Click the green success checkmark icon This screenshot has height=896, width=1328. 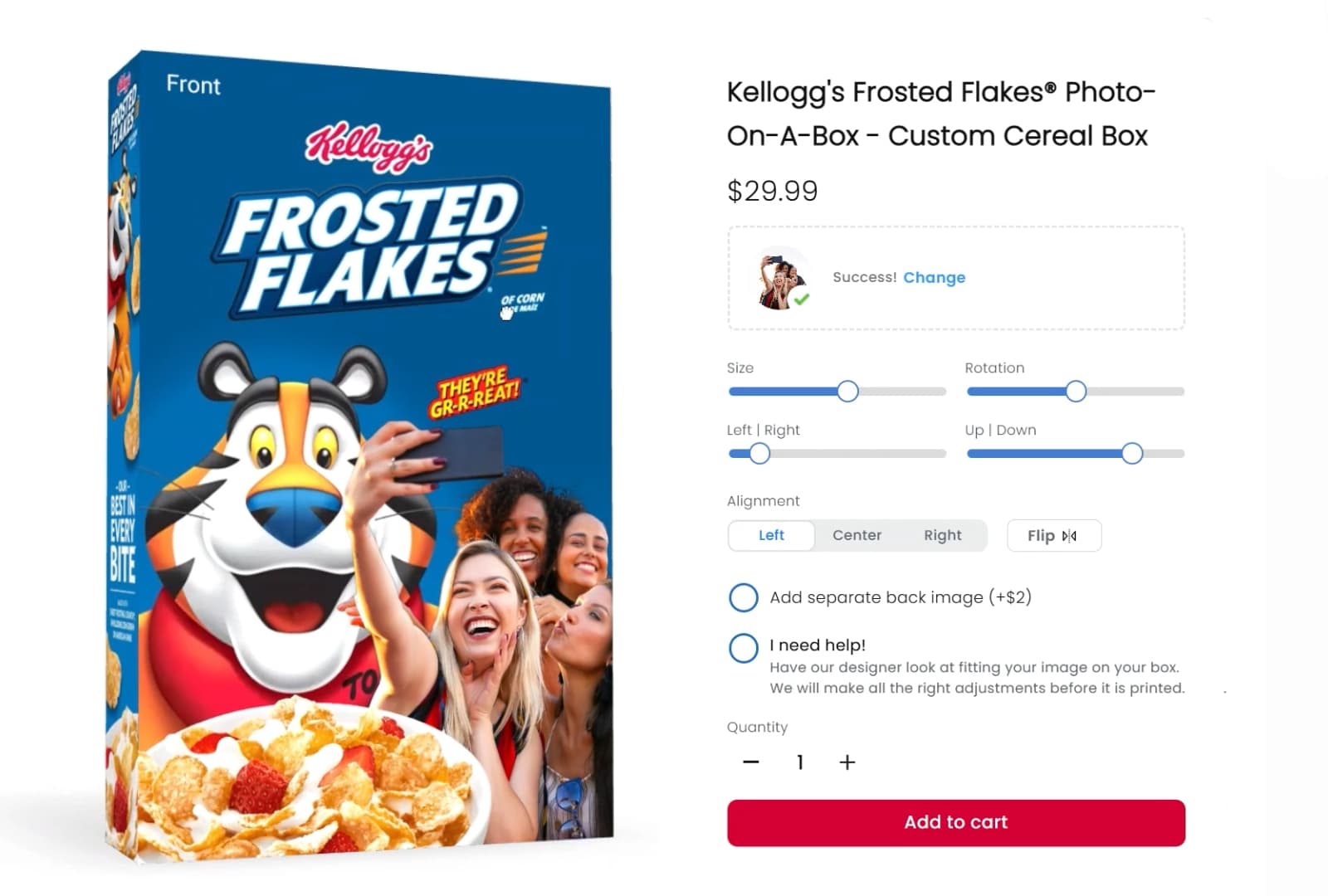click(x=801, y=299)
